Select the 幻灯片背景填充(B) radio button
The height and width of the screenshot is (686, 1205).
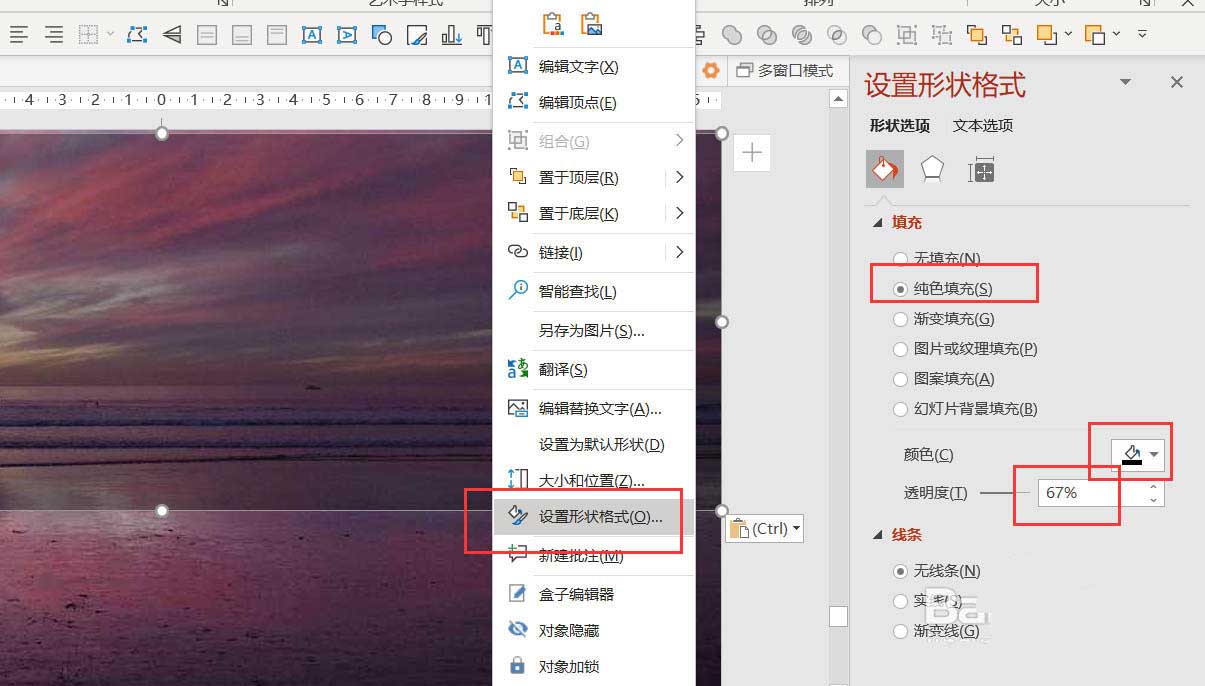(x=900, y=409)
